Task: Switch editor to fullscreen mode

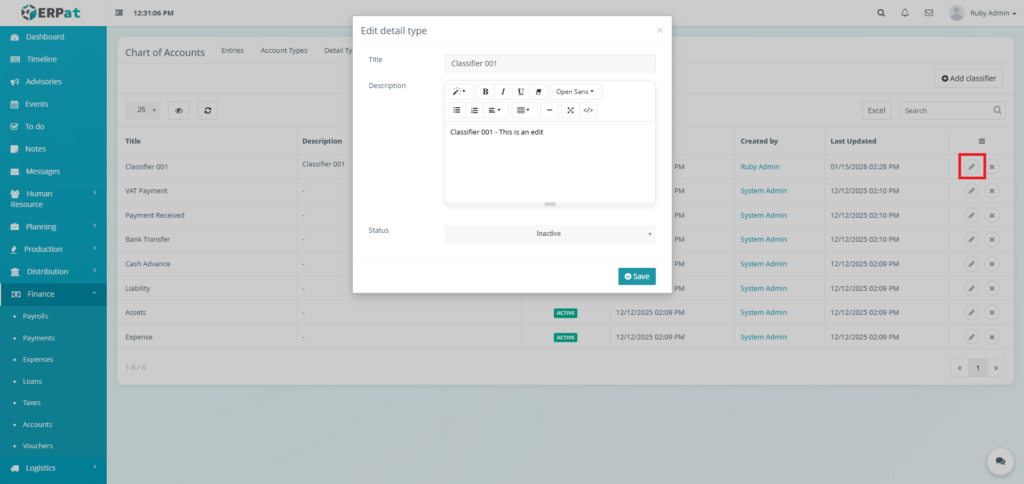Action: point(570,110)
